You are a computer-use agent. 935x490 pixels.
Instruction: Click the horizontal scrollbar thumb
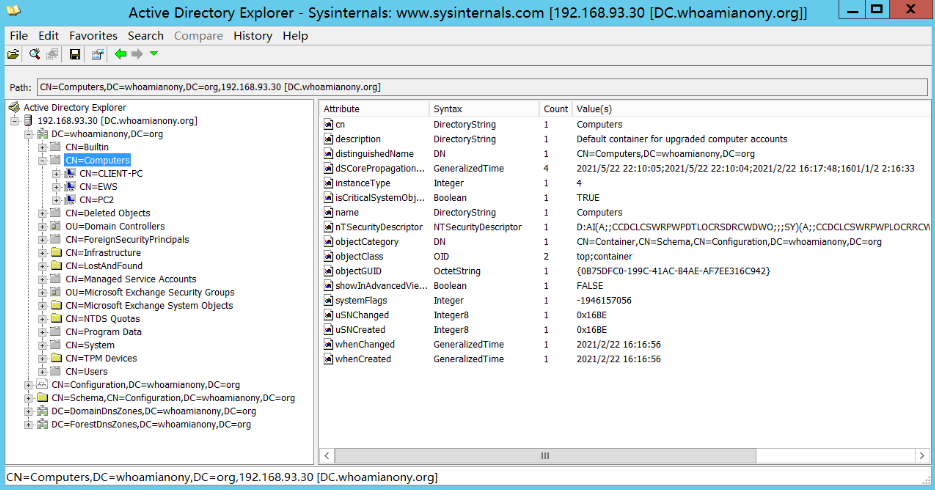(x=545, y=455)
